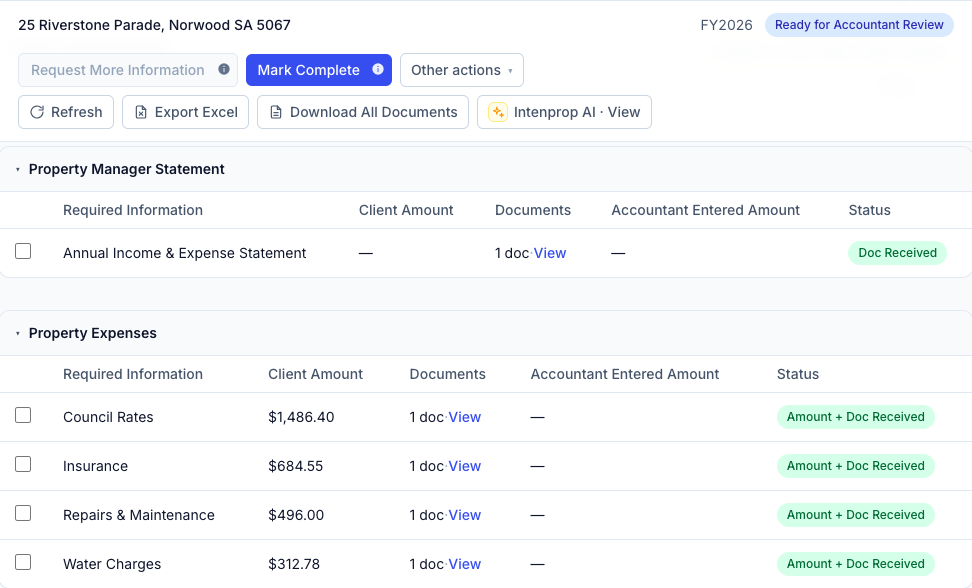Open Intenprop AI · View
The image size is (972, 588).
564,112
